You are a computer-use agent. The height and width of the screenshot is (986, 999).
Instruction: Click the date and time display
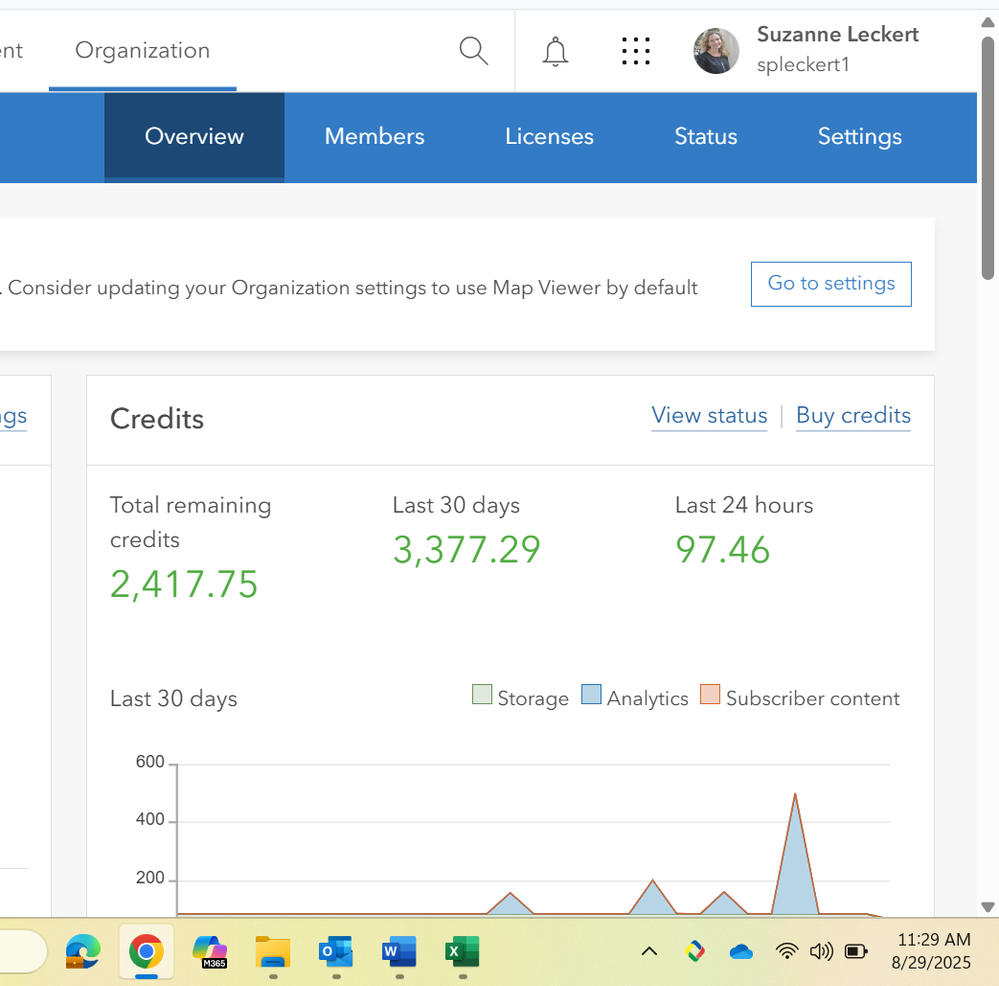(x=931, y=951)
